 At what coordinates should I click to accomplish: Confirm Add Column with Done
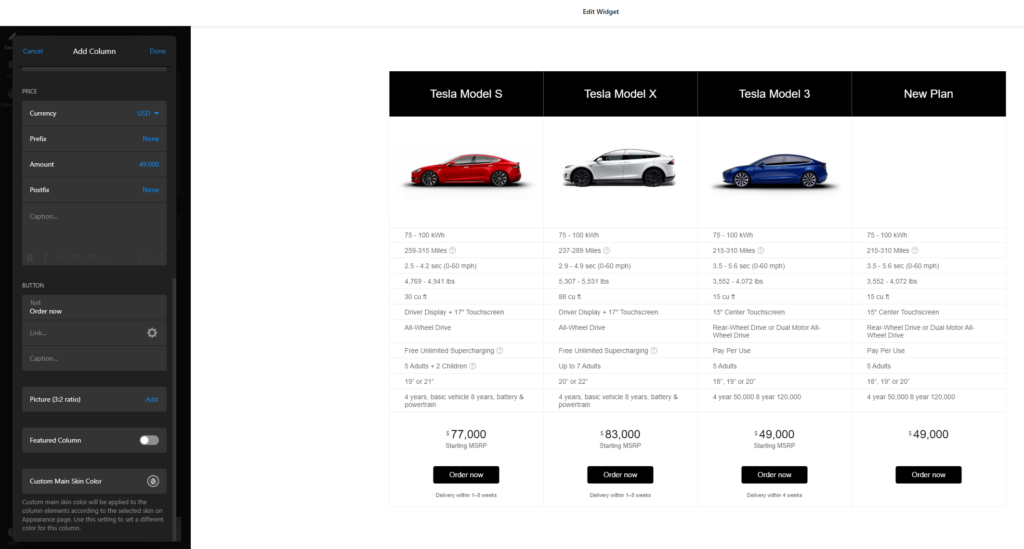pos(157,51)
